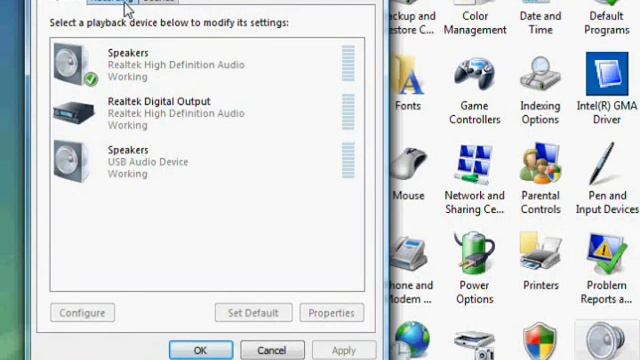Image resolution: width=640 pixels, height=360 pixels.
Task: Select the Realtek Digital Output device
Action: coord(207,113)
